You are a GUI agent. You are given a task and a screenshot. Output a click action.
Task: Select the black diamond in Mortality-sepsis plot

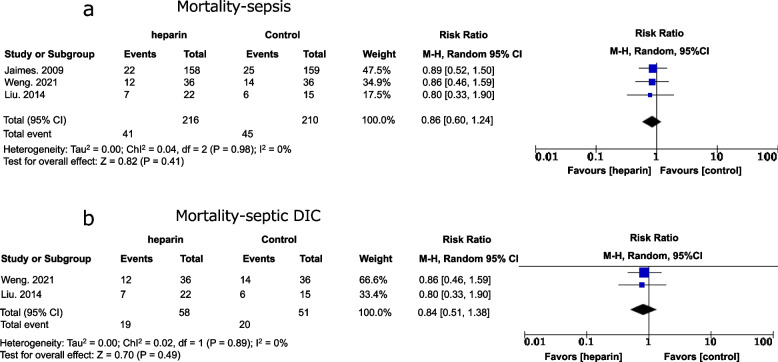pyautogui.click(x=651, y=121)
